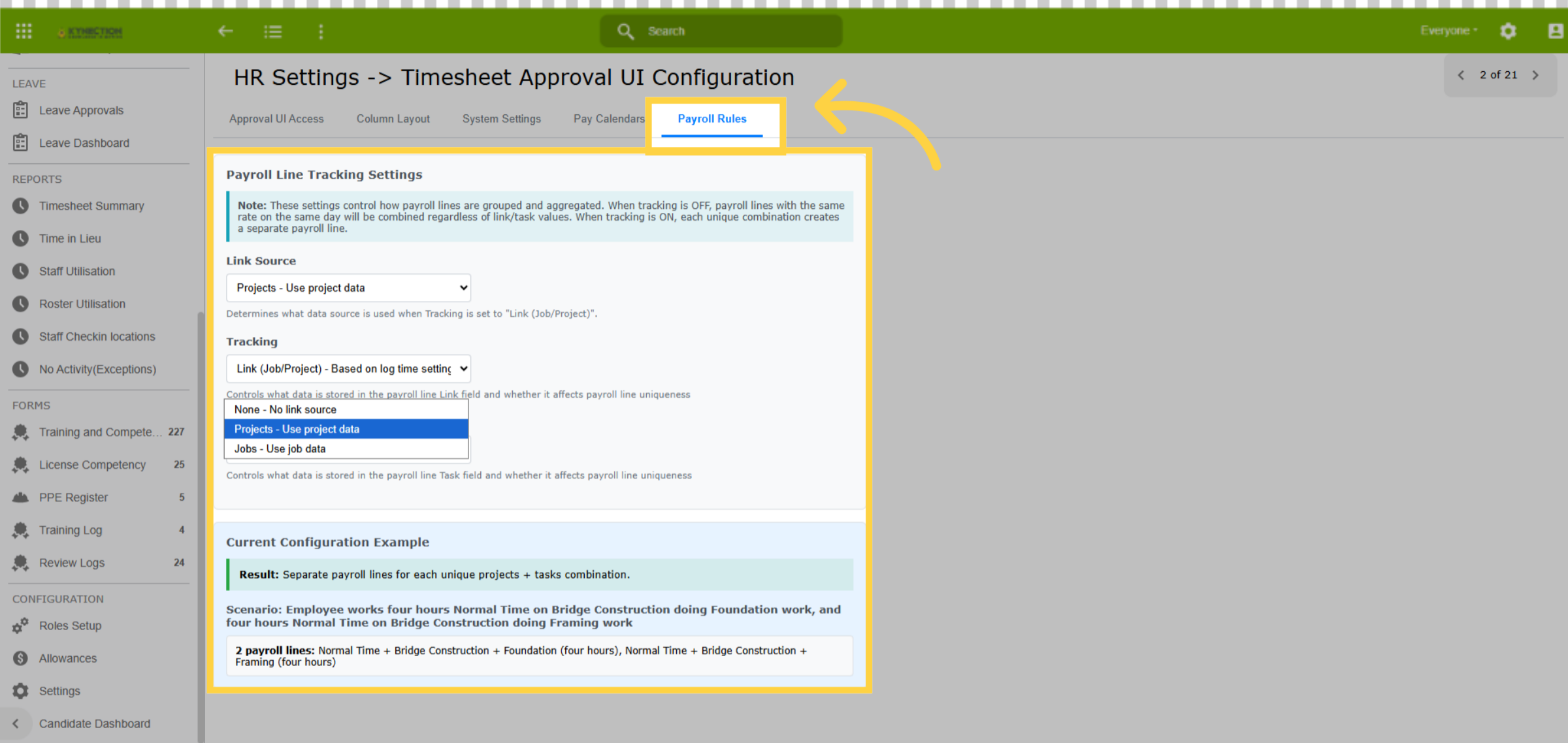1568x743 pixels.
Task: Click the Search field in the top bar
Action: click(721, 31)
